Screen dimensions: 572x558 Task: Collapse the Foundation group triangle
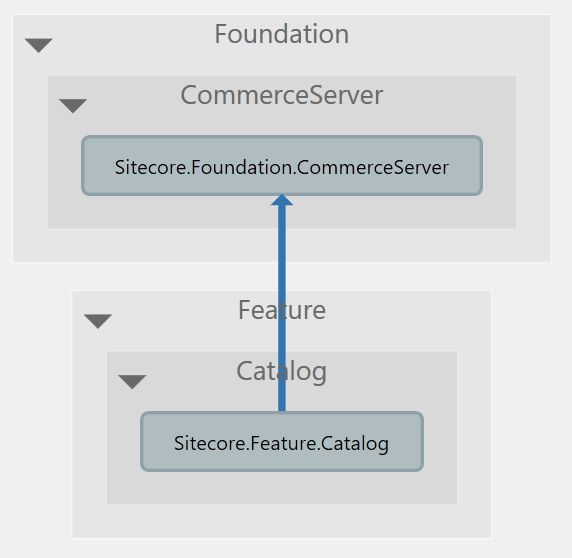39,45
